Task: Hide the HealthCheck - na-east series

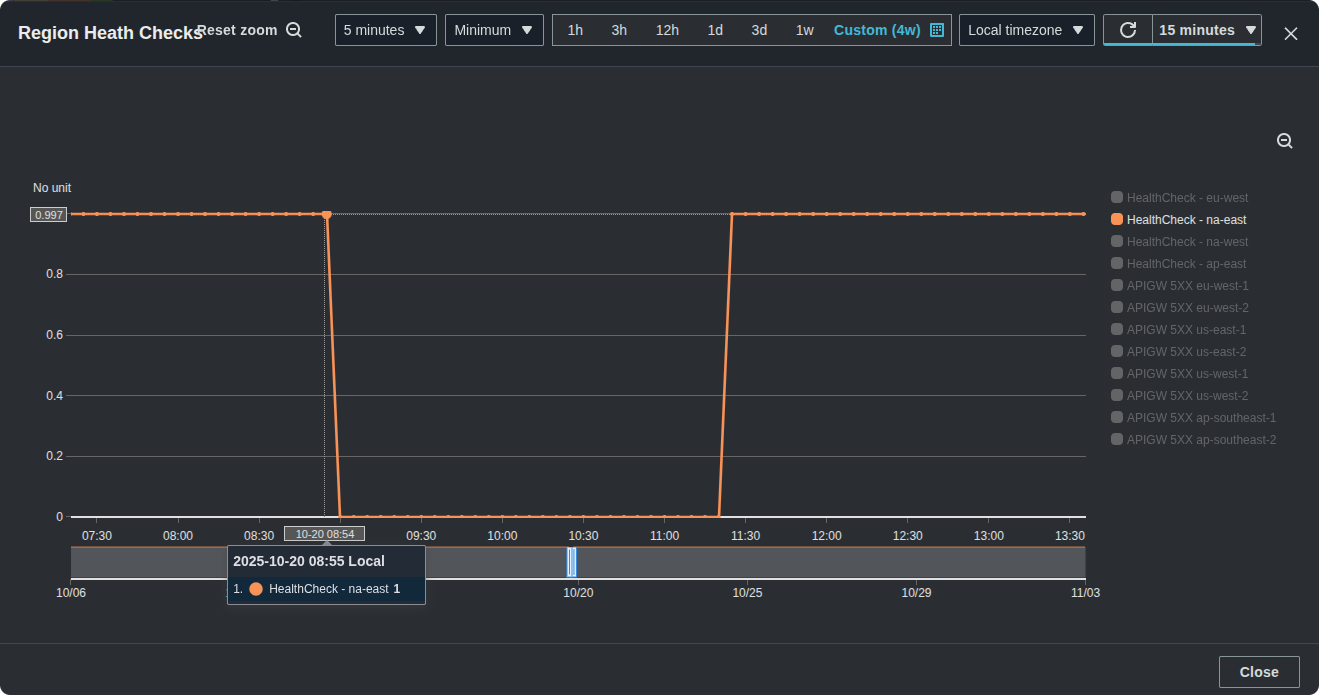Action: (1179, 220)
